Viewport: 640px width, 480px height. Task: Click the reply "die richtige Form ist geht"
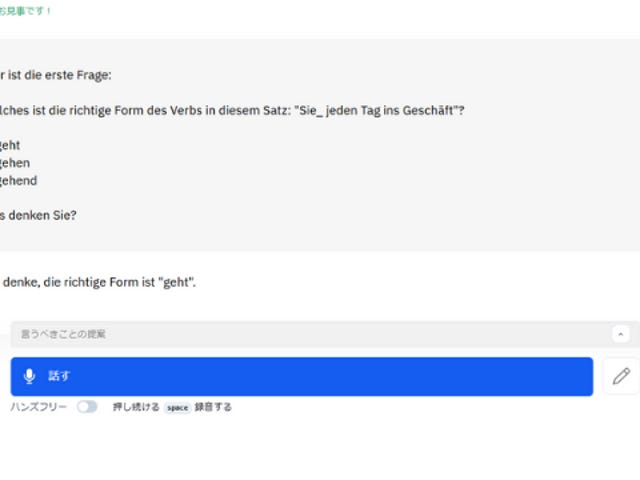[x=119, y=282]
